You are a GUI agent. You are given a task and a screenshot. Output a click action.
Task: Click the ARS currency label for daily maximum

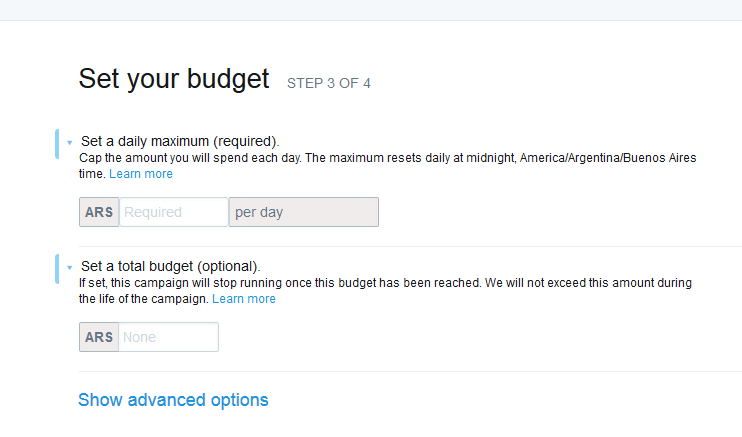(100, 212)
